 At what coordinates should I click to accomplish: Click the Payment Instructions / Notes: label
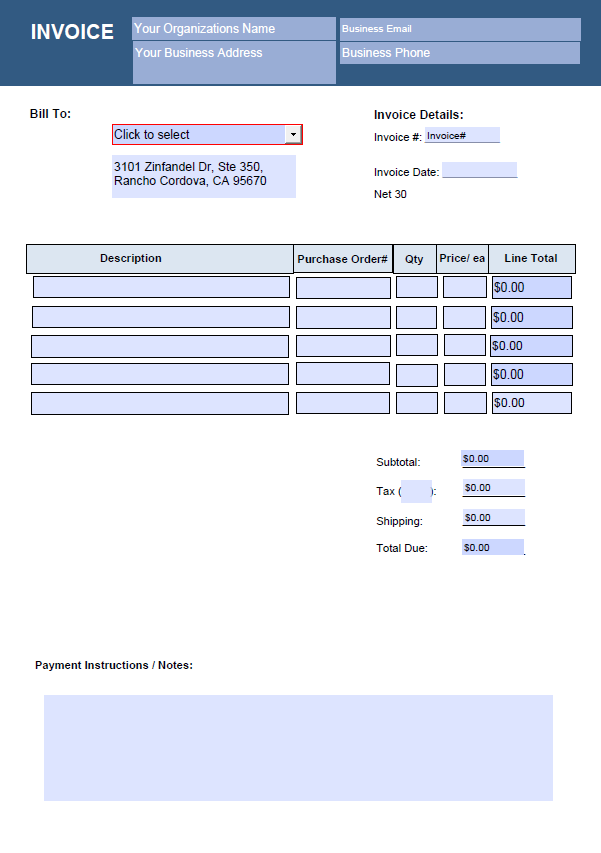114,665
